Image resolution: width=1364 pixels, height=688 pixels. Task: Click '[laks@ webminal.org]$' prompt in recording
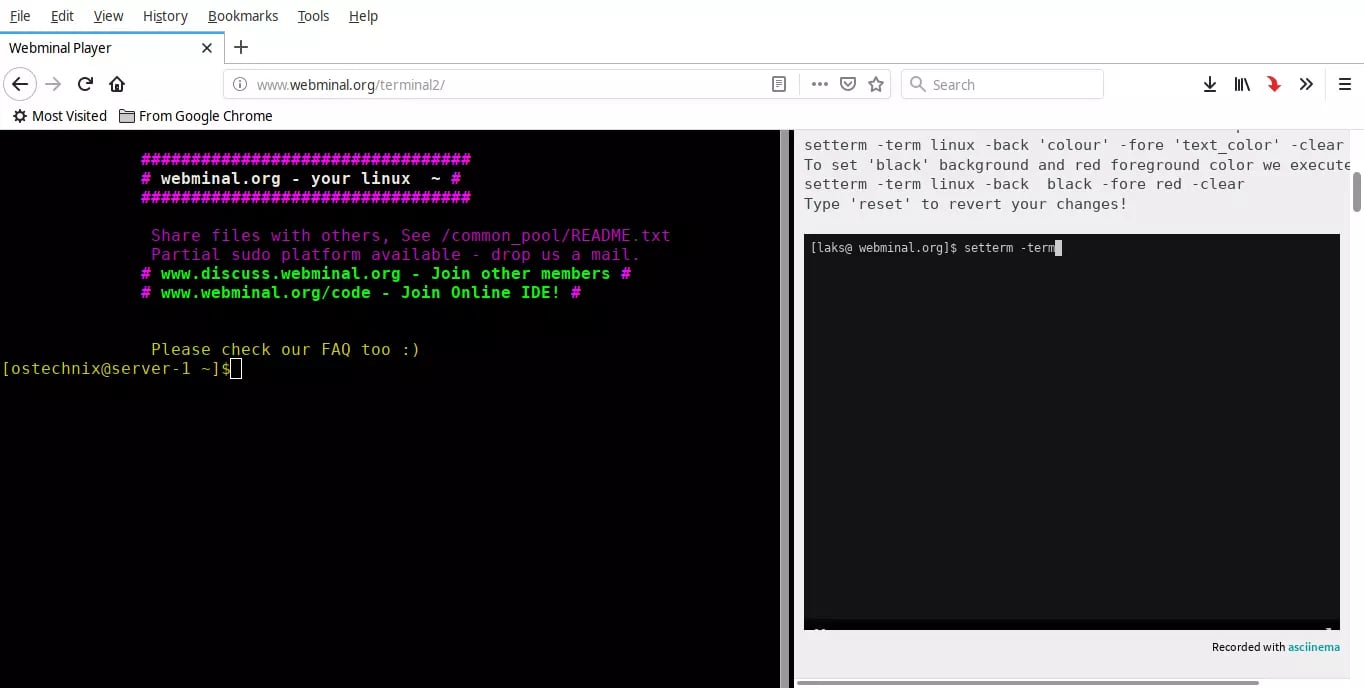(884, 248)
